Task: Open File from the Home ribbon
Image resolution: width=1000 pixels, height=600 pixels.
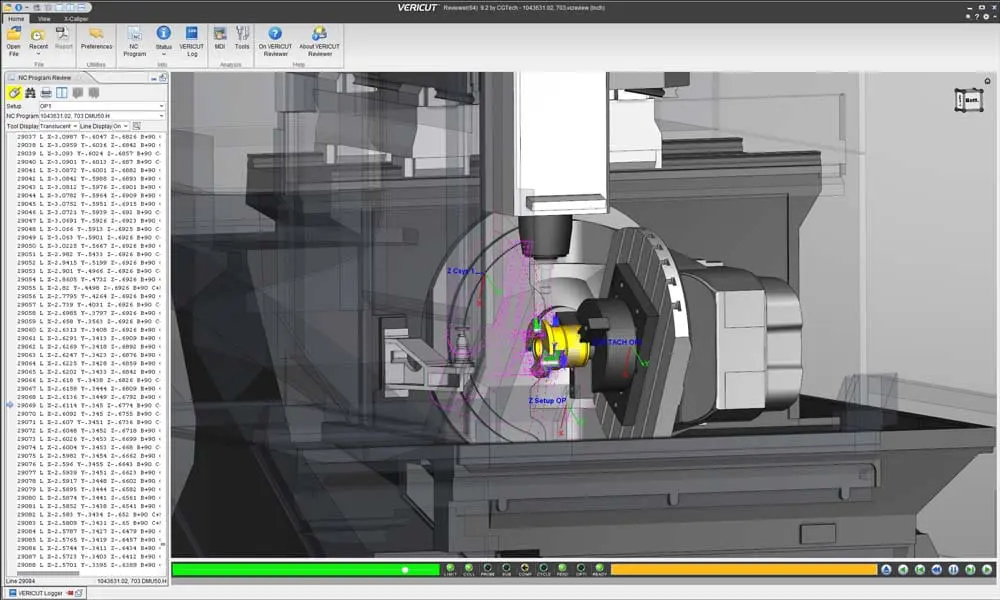Action: point(13,41)
